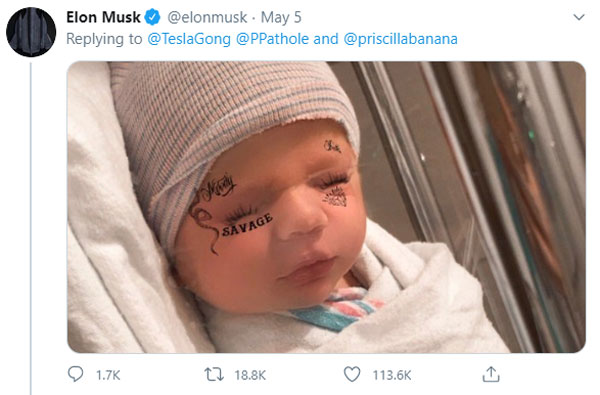Screen dimensions: 600x395
Task: Open Elon Musk's profile avatar picture
Action: click(31, 32)
